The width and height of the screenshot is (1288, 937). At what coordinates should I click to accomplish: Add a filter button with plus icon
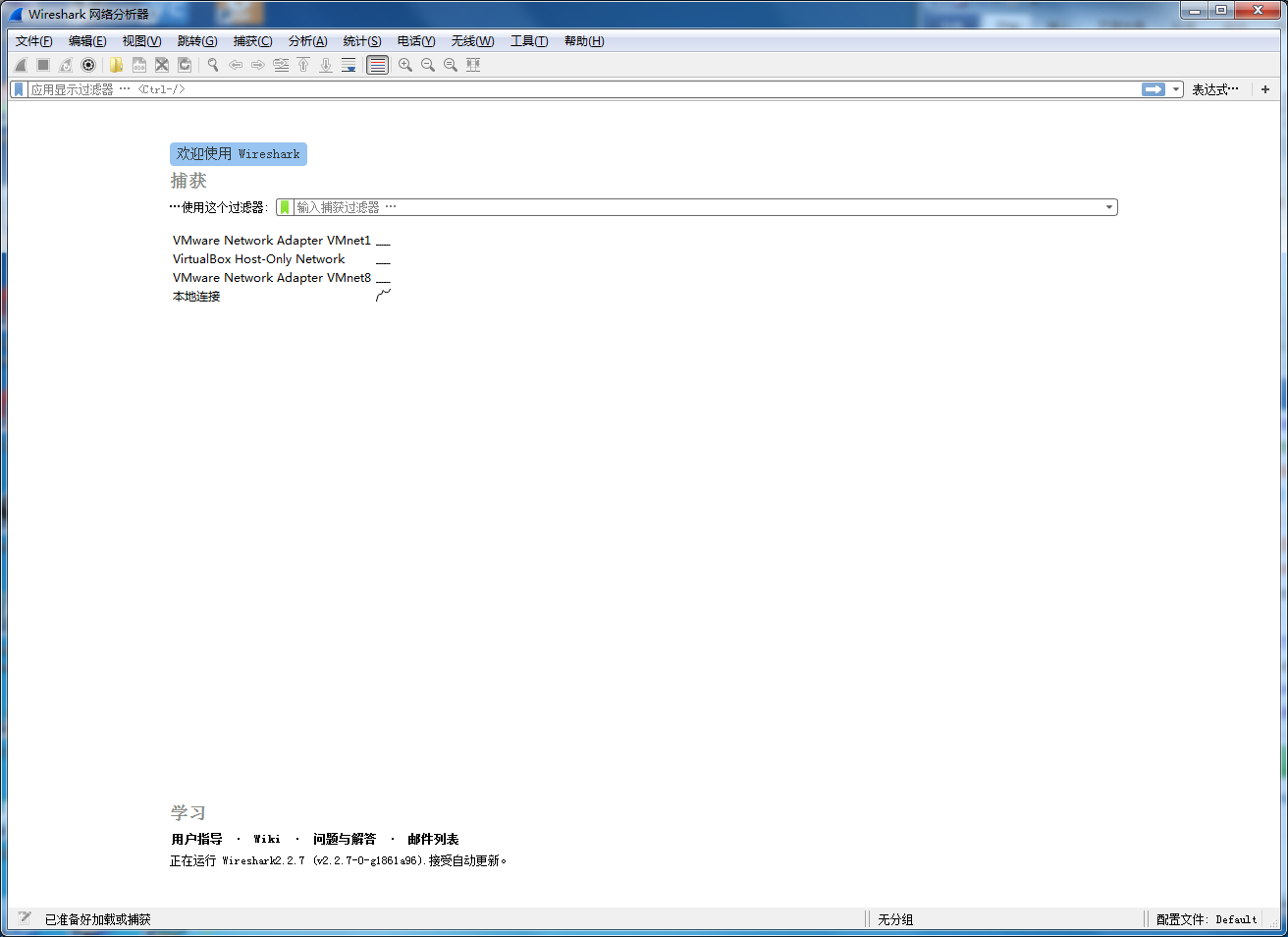pos(1265,89)
